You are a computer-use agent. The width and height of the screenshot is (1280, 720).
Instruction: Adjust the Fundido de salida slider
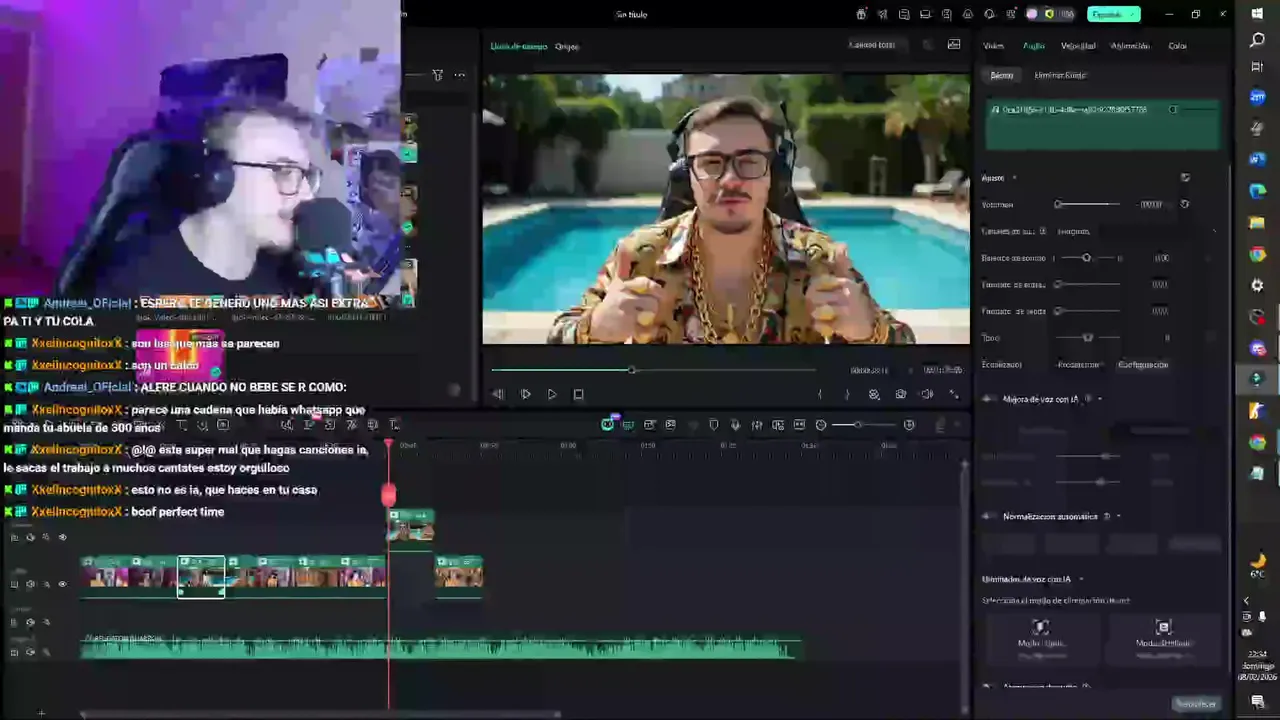(1088, 311)
